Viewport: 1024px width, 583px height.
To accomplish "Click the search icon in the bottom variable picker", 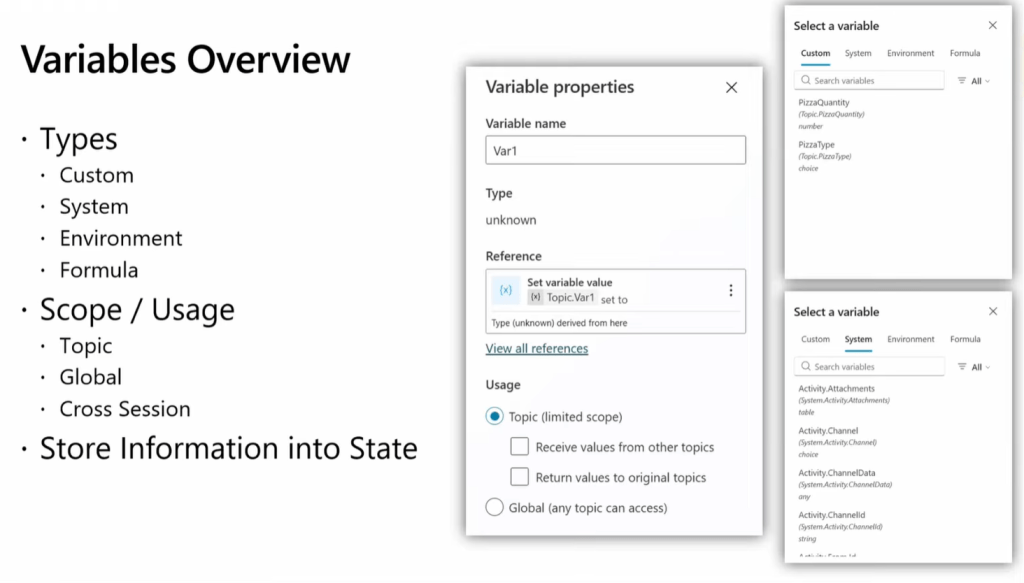I will click(x=806, y=367).
